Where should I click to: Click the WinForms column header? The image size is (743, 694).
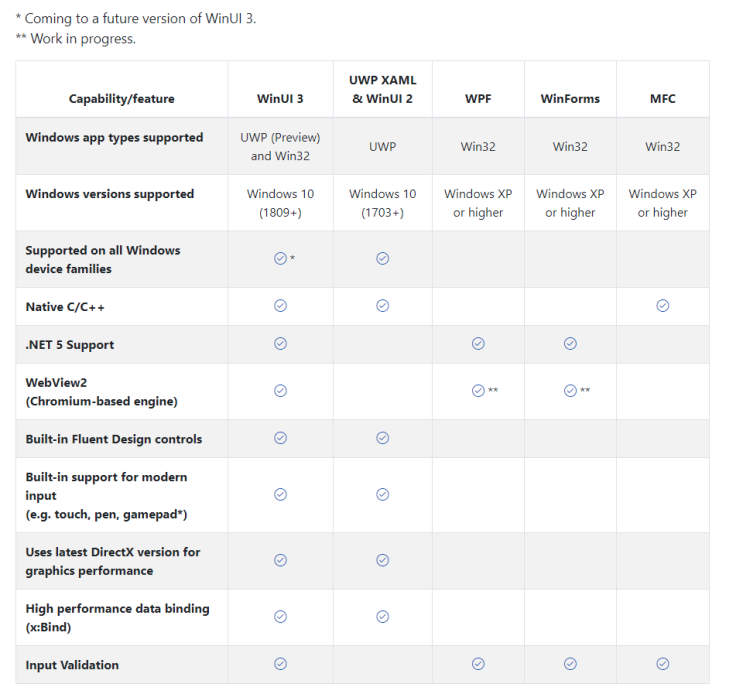pos(570,99)
